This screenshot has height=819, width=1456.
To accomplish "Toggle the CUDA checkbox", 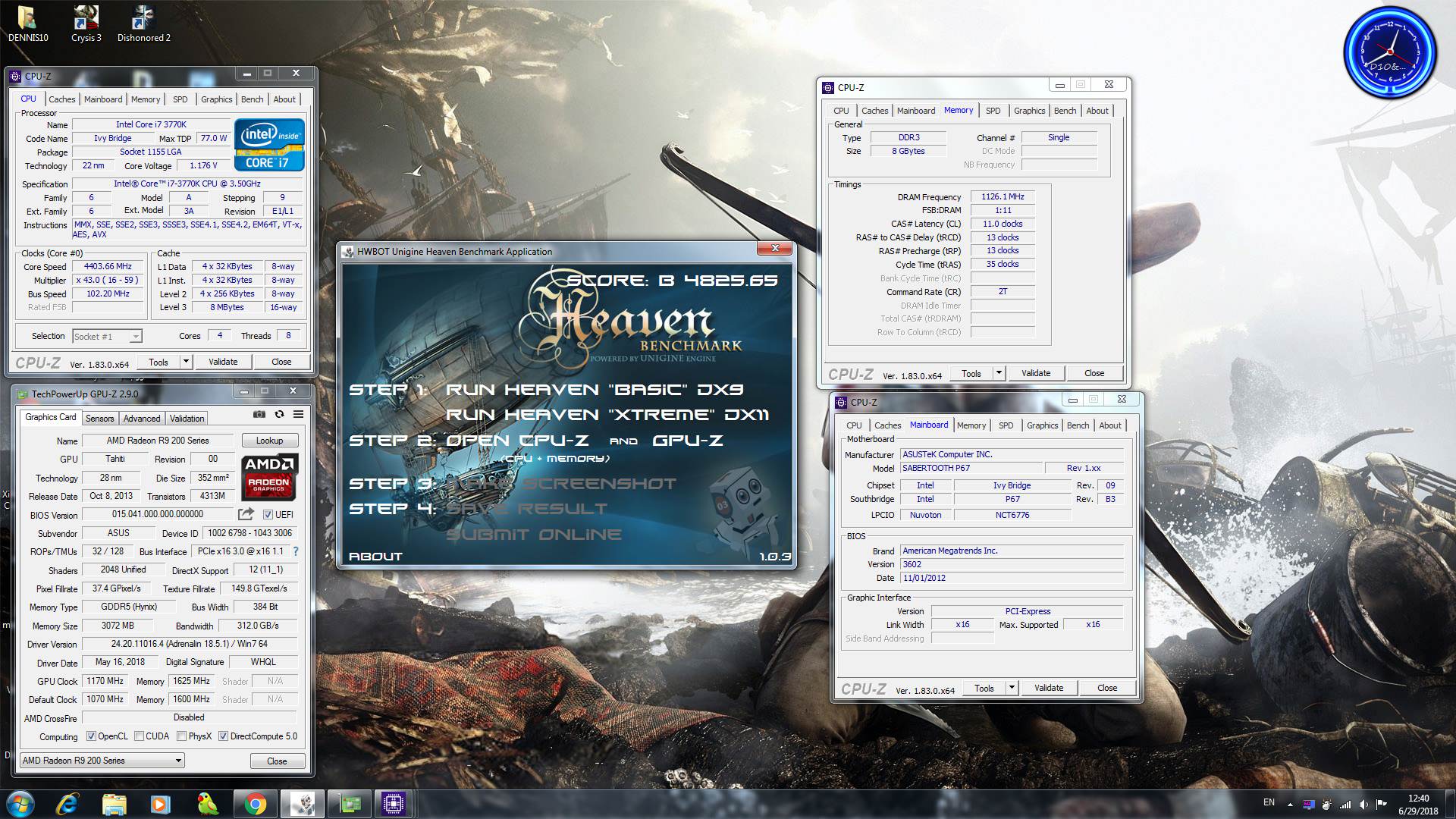I will 139,736.
